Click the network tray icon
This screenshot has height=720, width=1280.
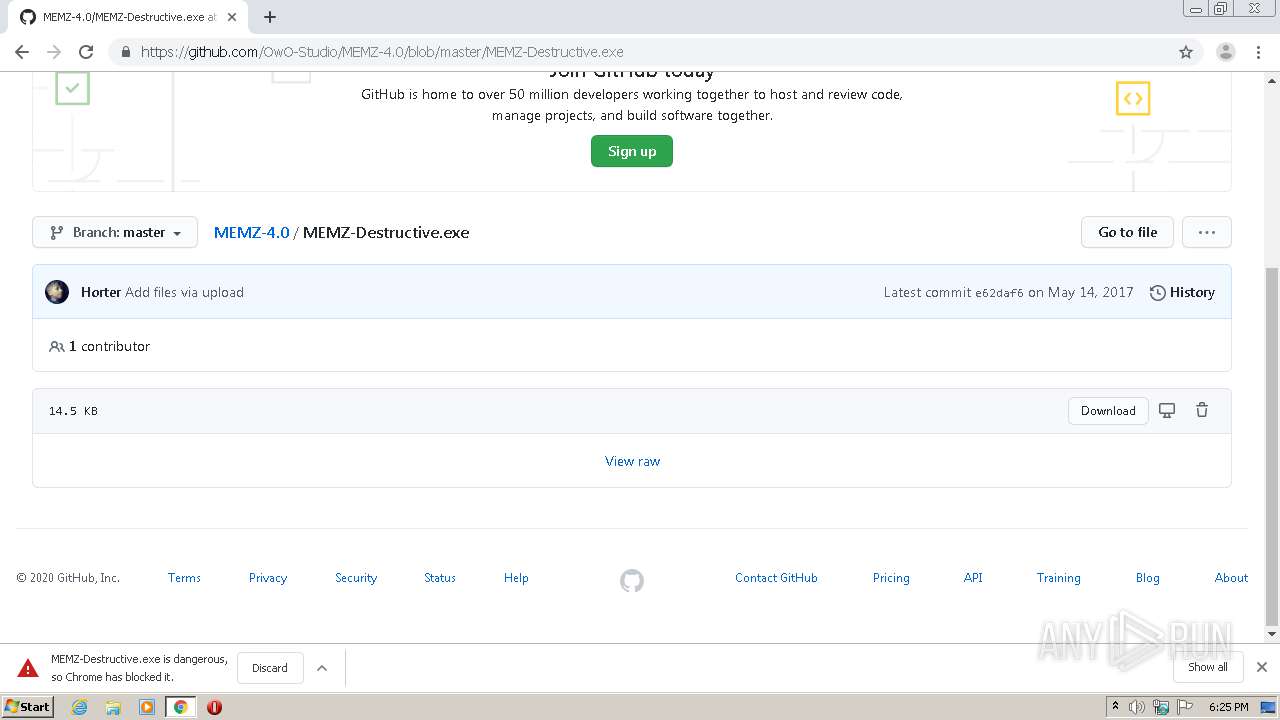coord(1161,707)
